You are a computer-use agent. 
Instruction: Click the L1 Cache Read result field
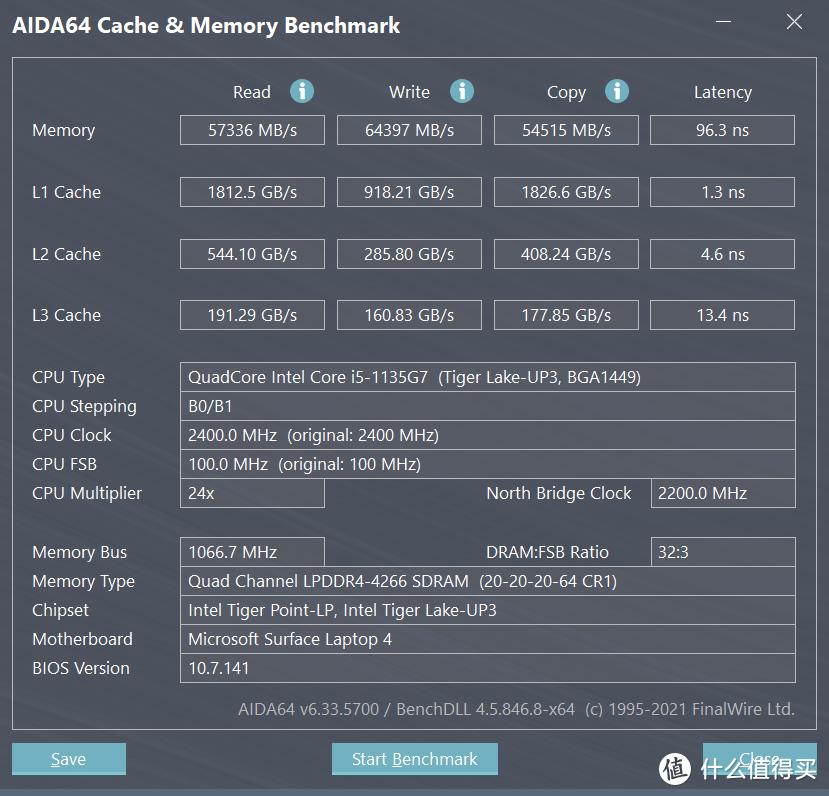tap(252, 191)
